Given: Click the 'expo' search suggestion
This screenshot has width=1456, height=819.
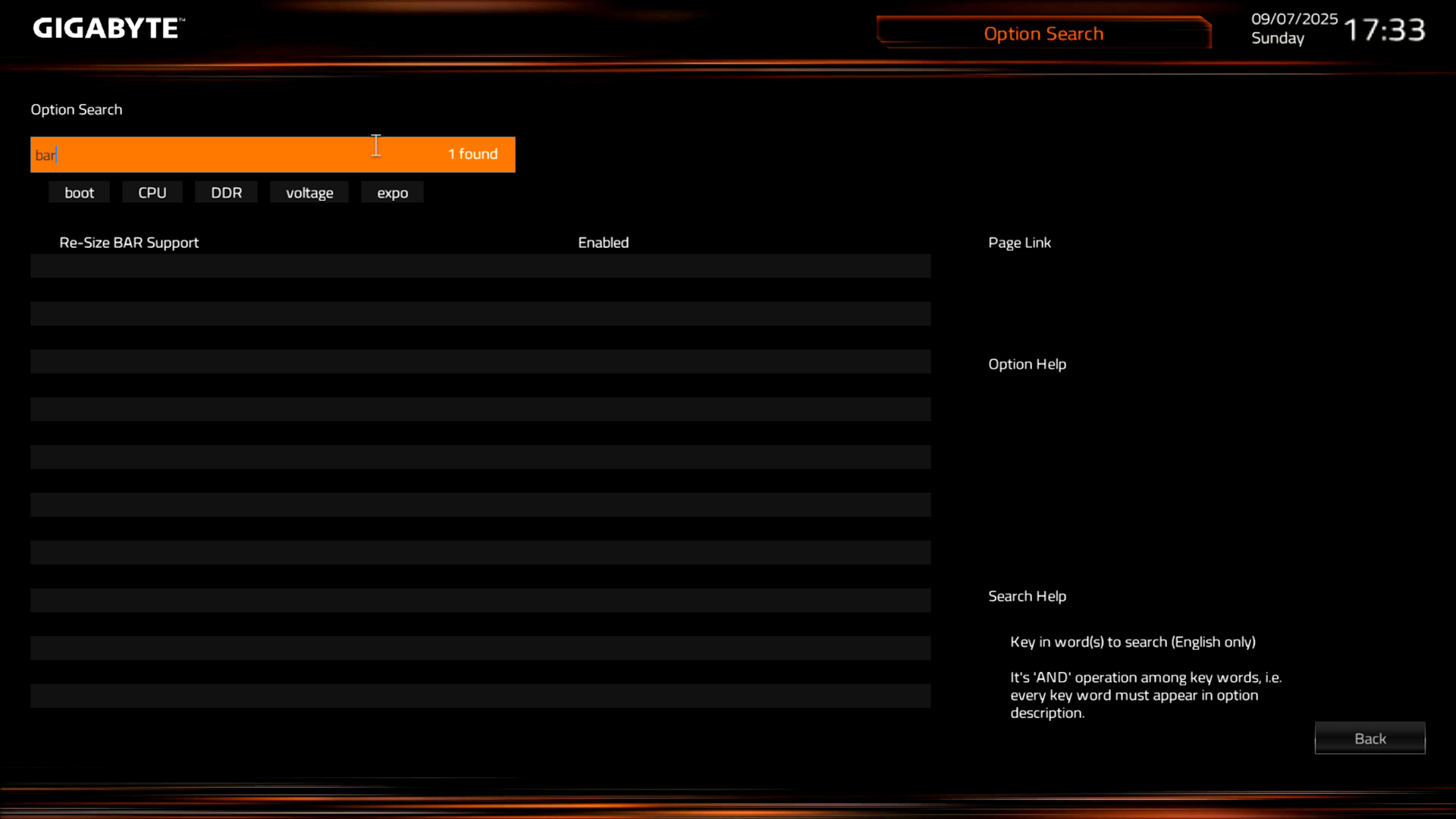Looking at the screenshot, I should coord(392,193).
